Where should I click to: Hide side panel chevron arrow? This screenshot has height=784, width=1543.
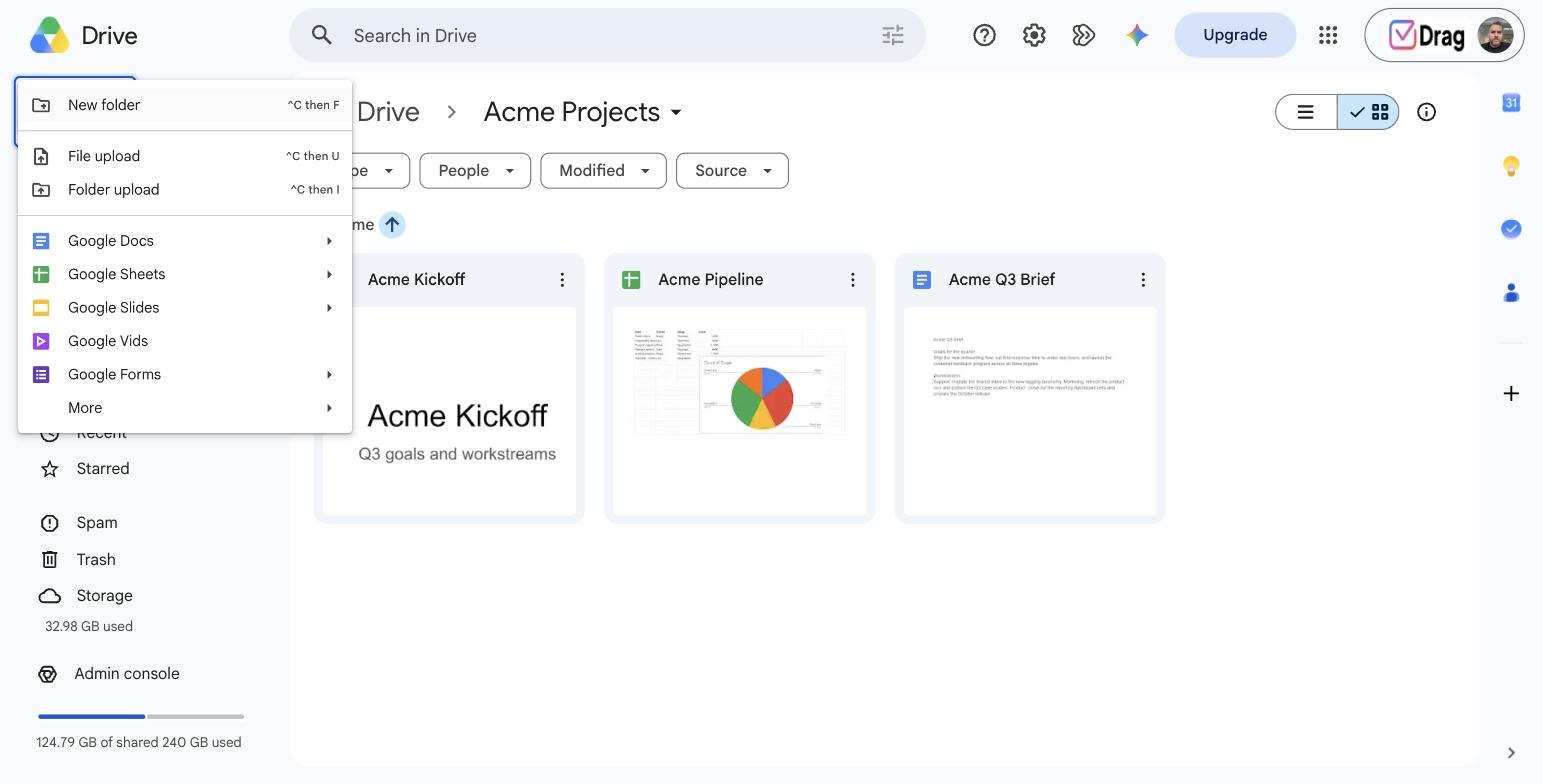(x=1511, y=752)
